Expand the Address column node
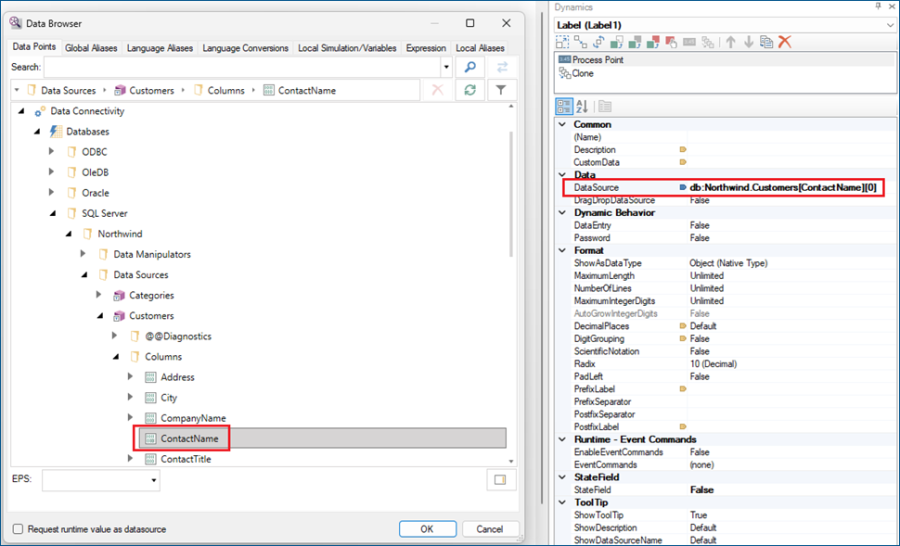This screenshot has height=546, width=900. [131, 377]
